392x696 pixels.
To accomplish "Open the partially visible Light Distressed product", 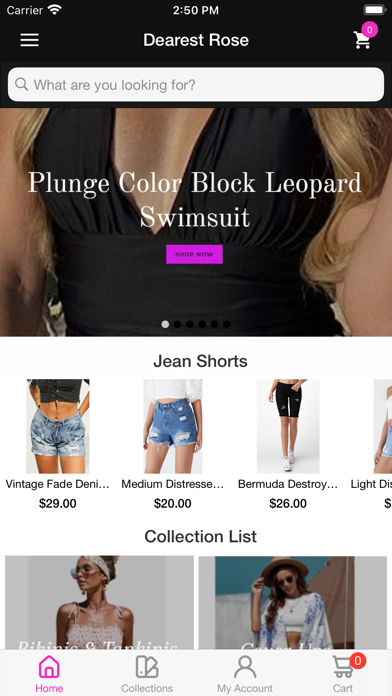I will (382, 426).
